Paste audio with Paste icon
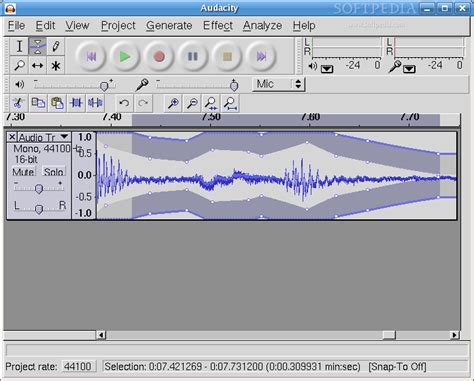Image resolution: width=474 pixels, height=381 pixels. tap(57, 103)
